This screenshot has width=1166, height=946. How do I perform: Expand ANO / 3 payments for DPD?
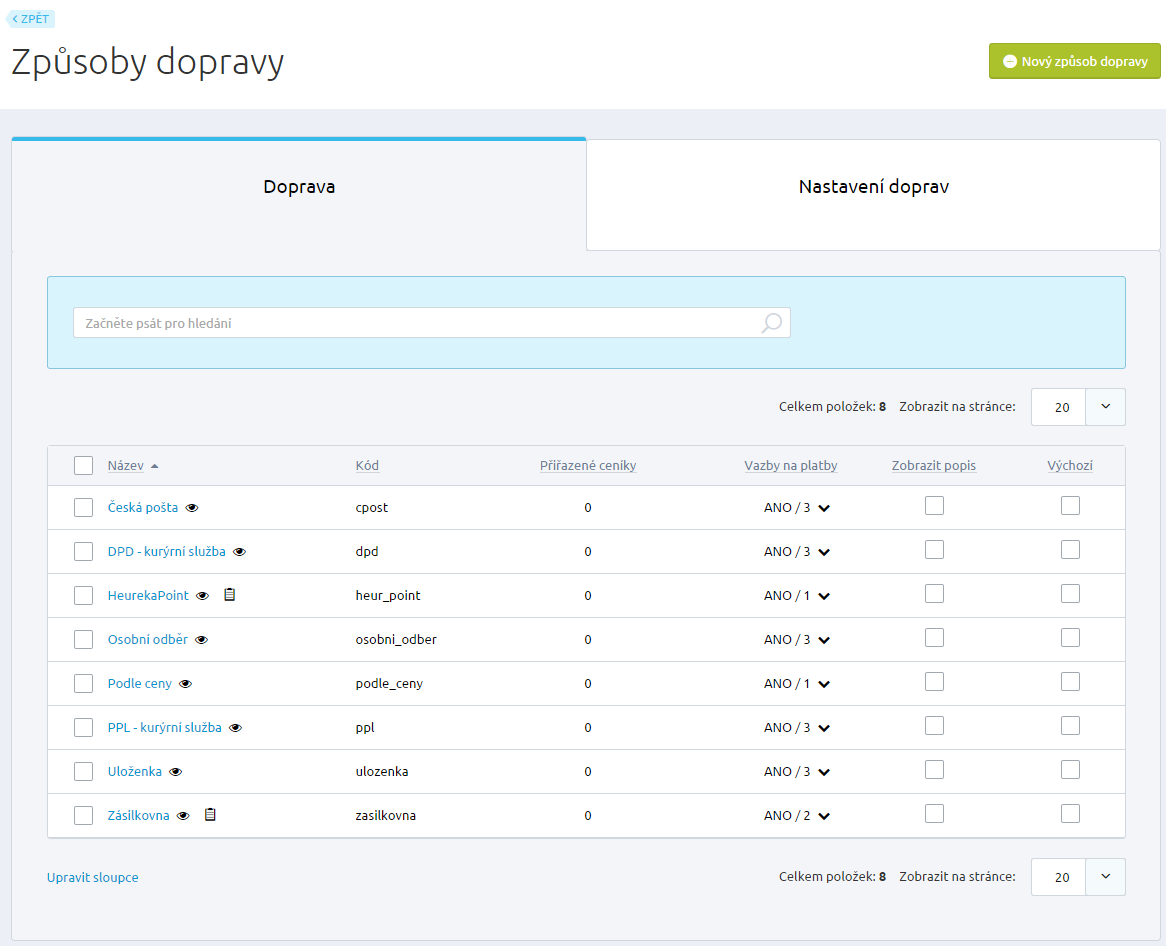(824, 553)
